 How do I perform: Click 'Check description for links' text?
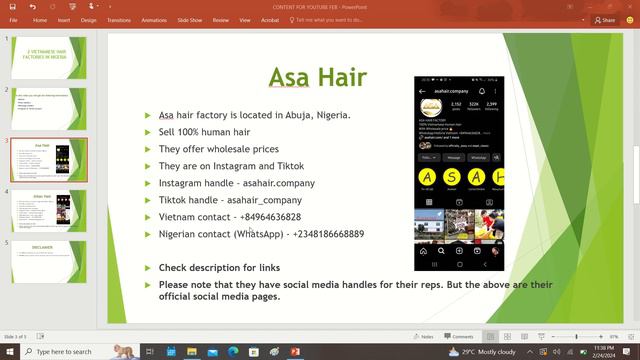219,268
